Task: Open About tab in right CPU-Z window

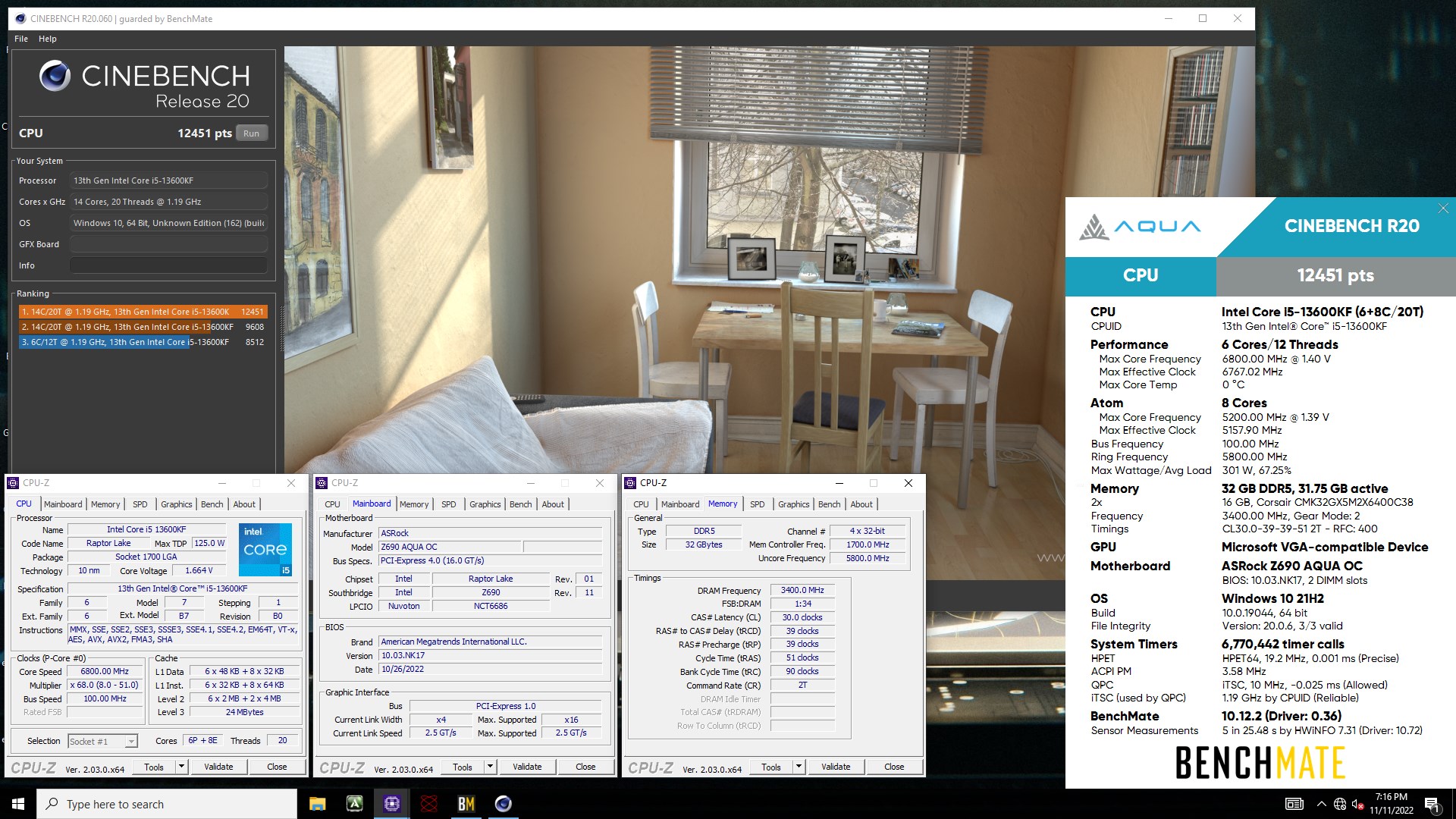Action: 861,504
